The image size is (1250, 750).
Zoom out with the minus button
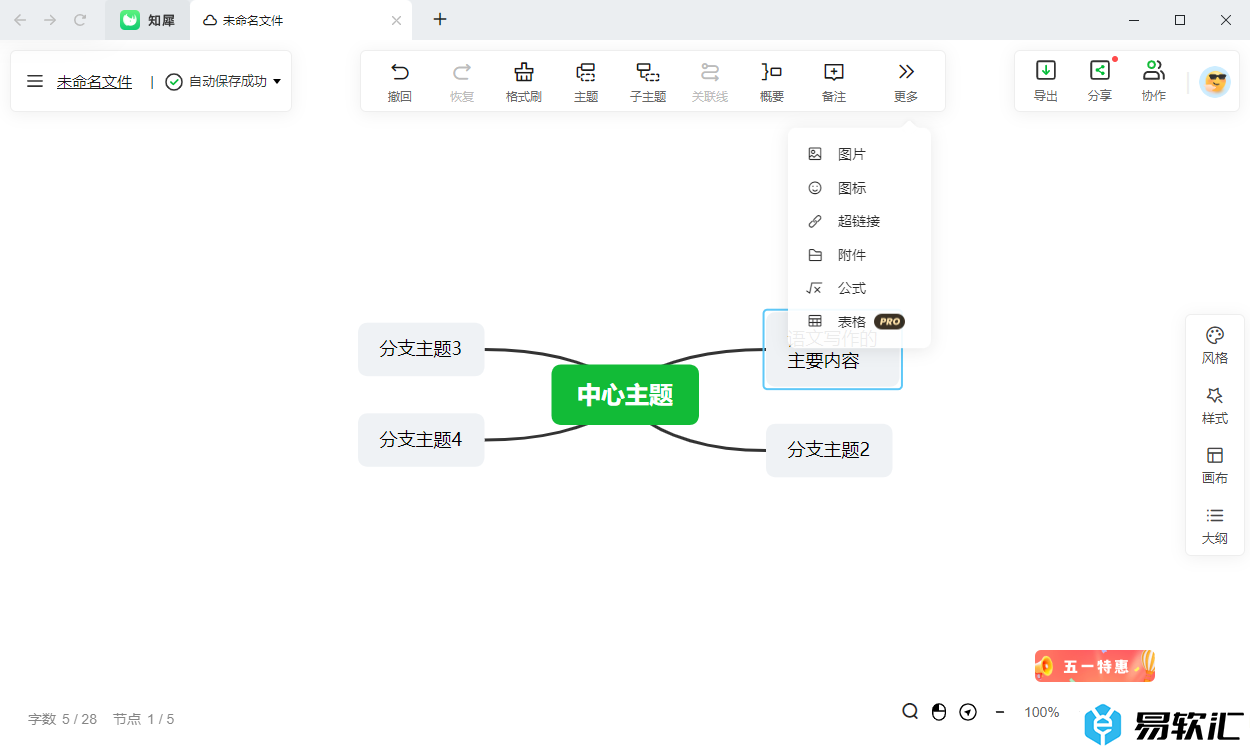pyautogui.click(x=1000, y=712)
